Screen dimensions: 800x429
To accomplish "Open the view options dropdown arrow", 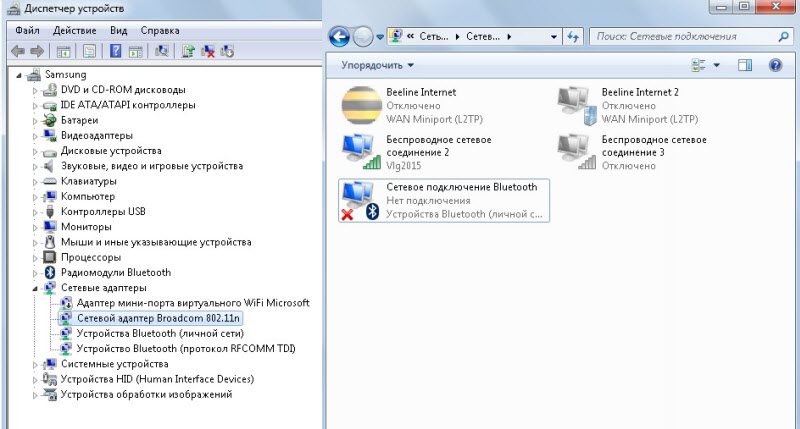I will pos(716,65).
